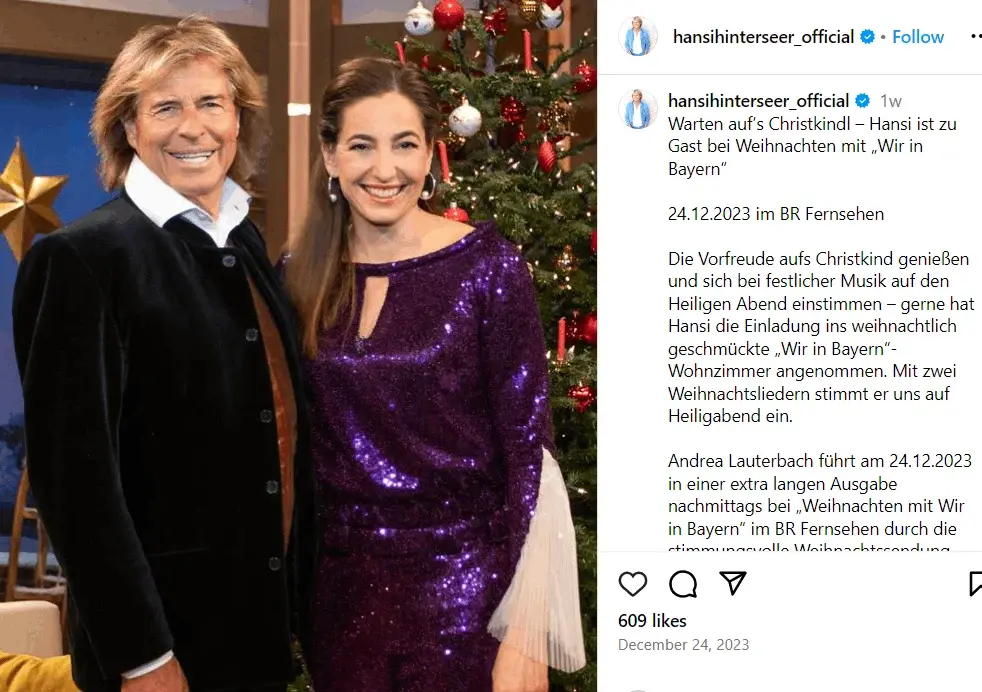The image size is (982, 692).
Task: View the 609 likes list
Action: tap(652, 621)
